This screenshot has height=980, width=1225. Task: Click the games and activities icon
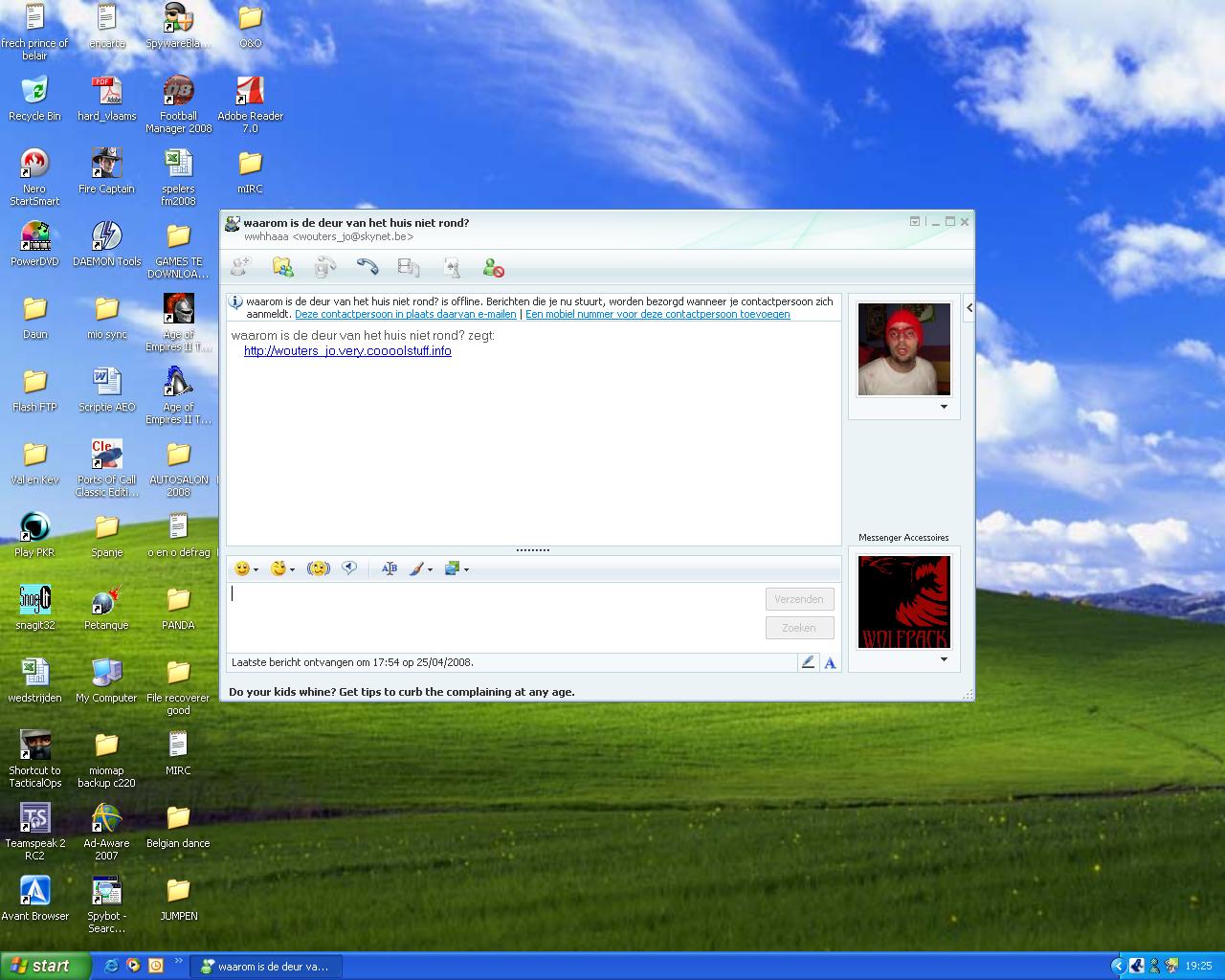pyautogui.click(x=452, y=267)
